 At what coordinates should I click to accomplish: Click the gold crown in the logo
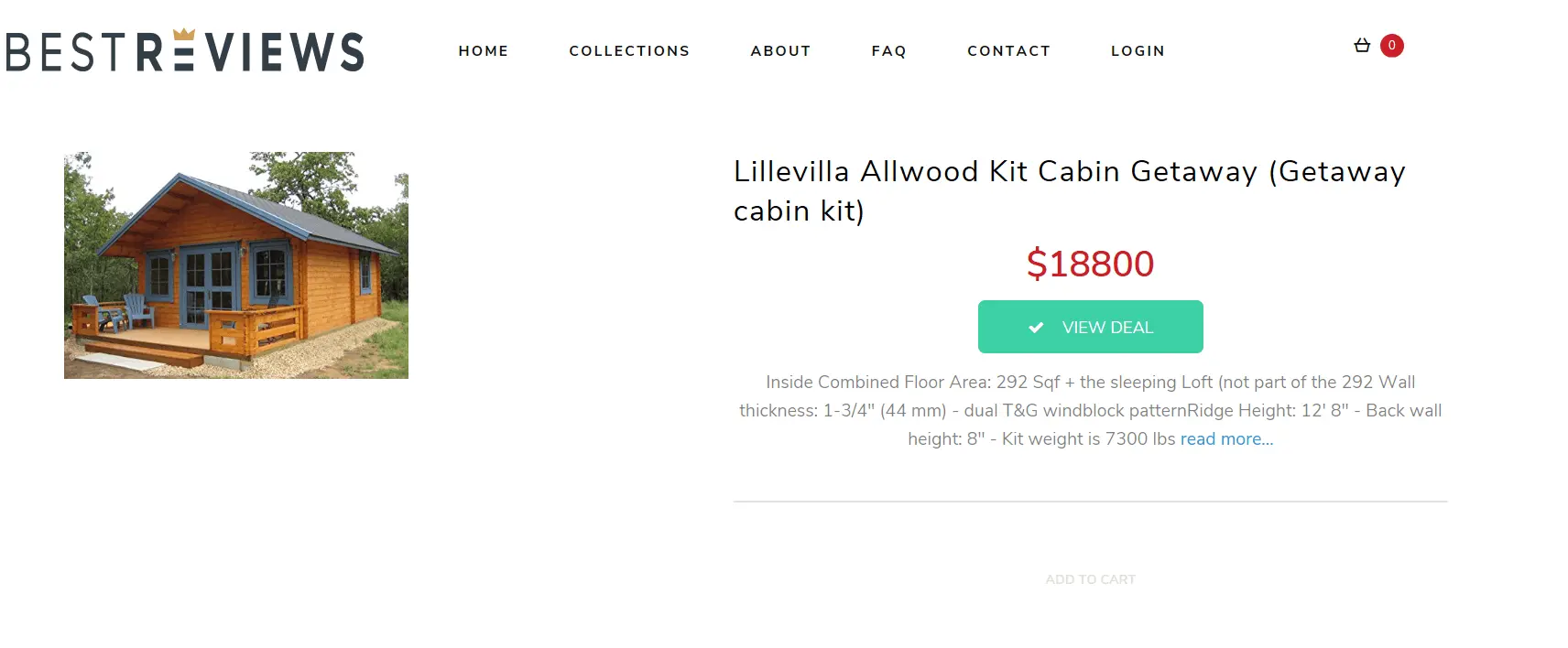coord(184,36)
